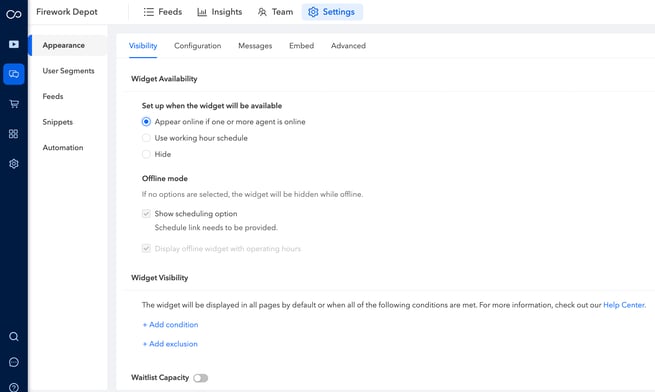
Task: Click 'Schedule link needs to be provided.' text
Action: [216, 228]
